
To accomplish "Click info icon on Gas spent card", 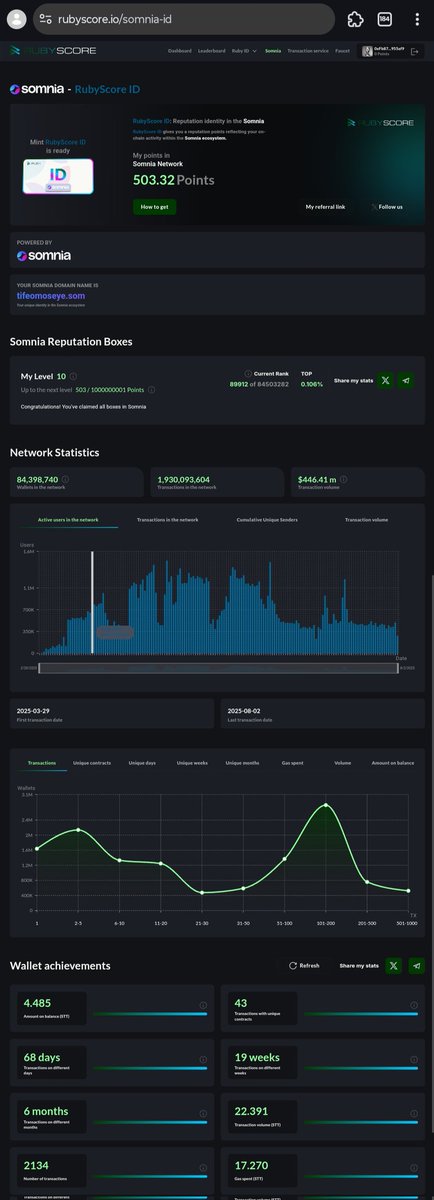I will click(x=412, y=1166).
